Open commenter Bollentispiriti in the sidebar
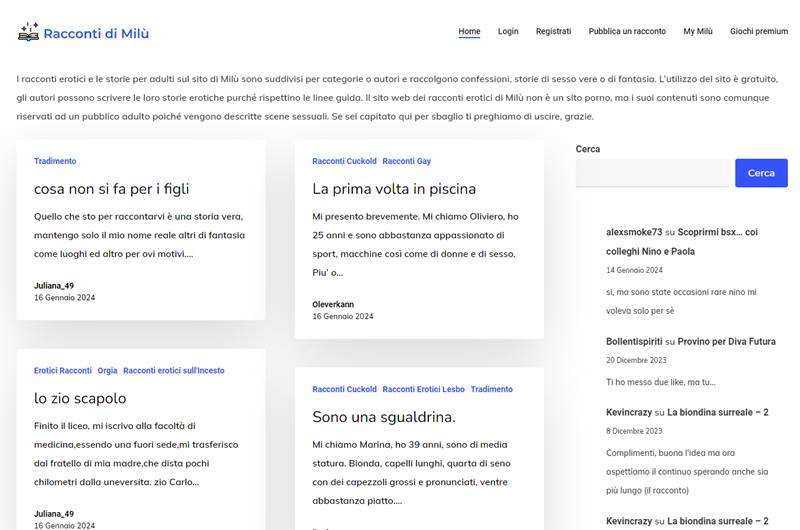 tap(634, 341)
